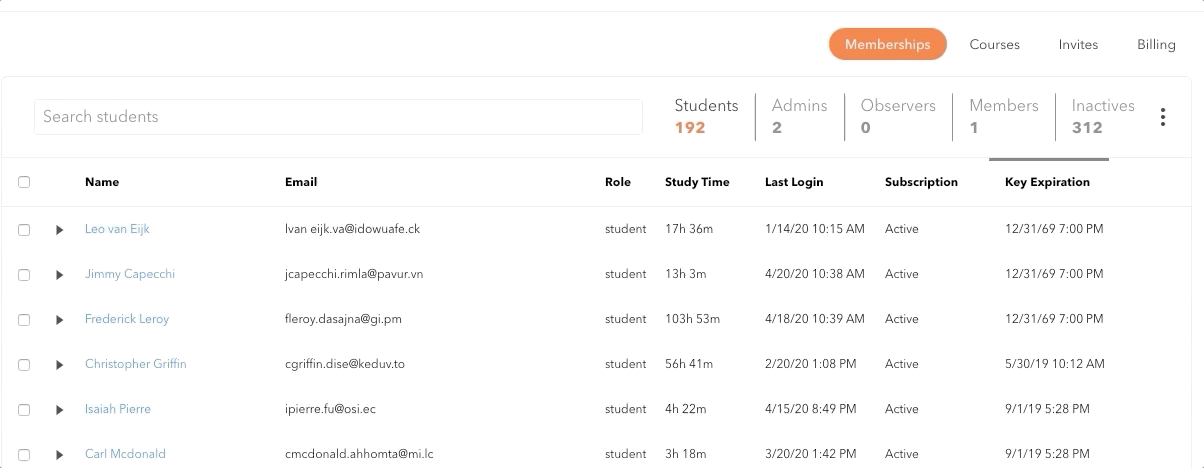Click in the Search students field
This screenshot has width=1204, height=468.
pos(338,117)
